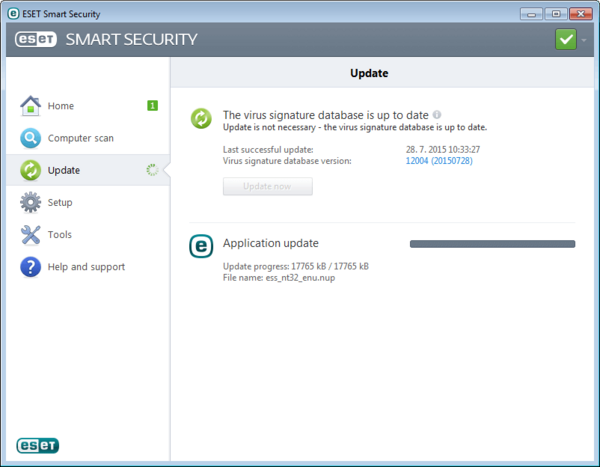
Task: Click the Home house icon
Action: [30, 106]
